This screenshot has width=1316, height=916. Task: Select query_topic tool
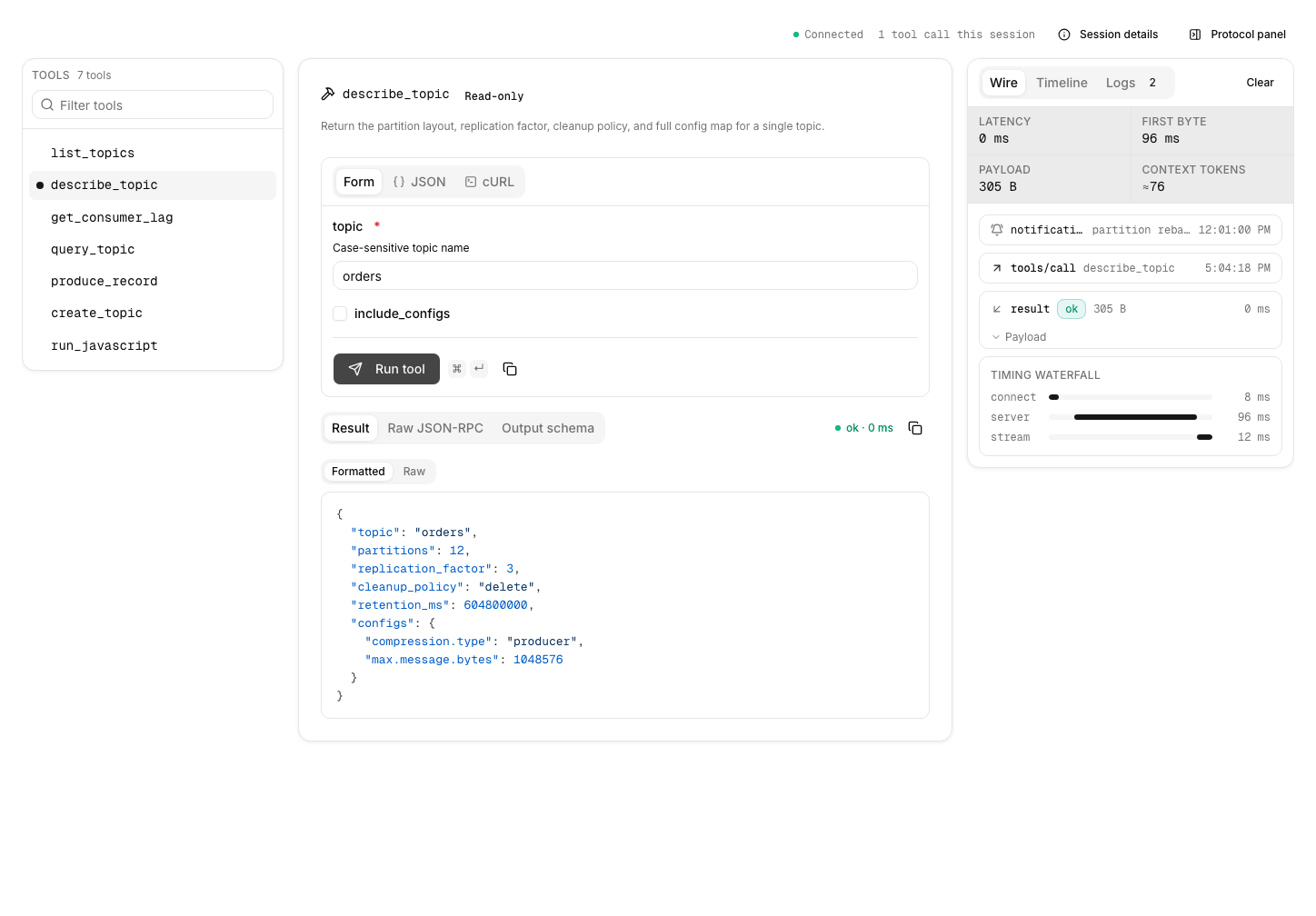(x=153, y=249)
